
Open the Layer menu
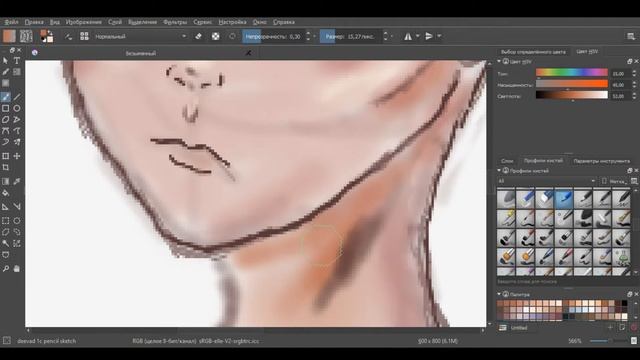[x=115, y=22]
